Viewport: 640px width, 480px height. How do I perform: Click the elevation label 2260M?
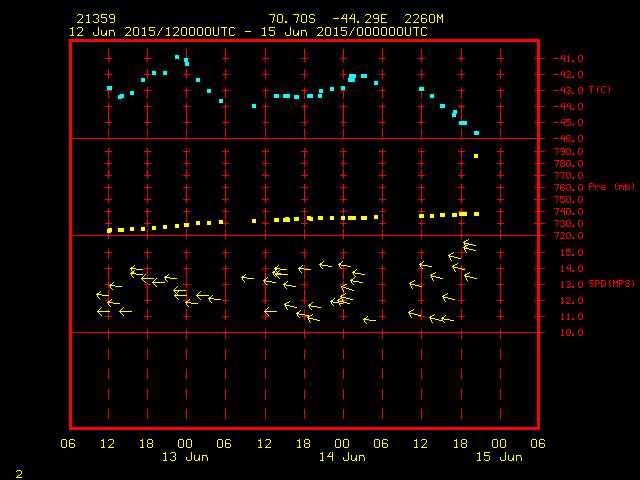(424, 19)
